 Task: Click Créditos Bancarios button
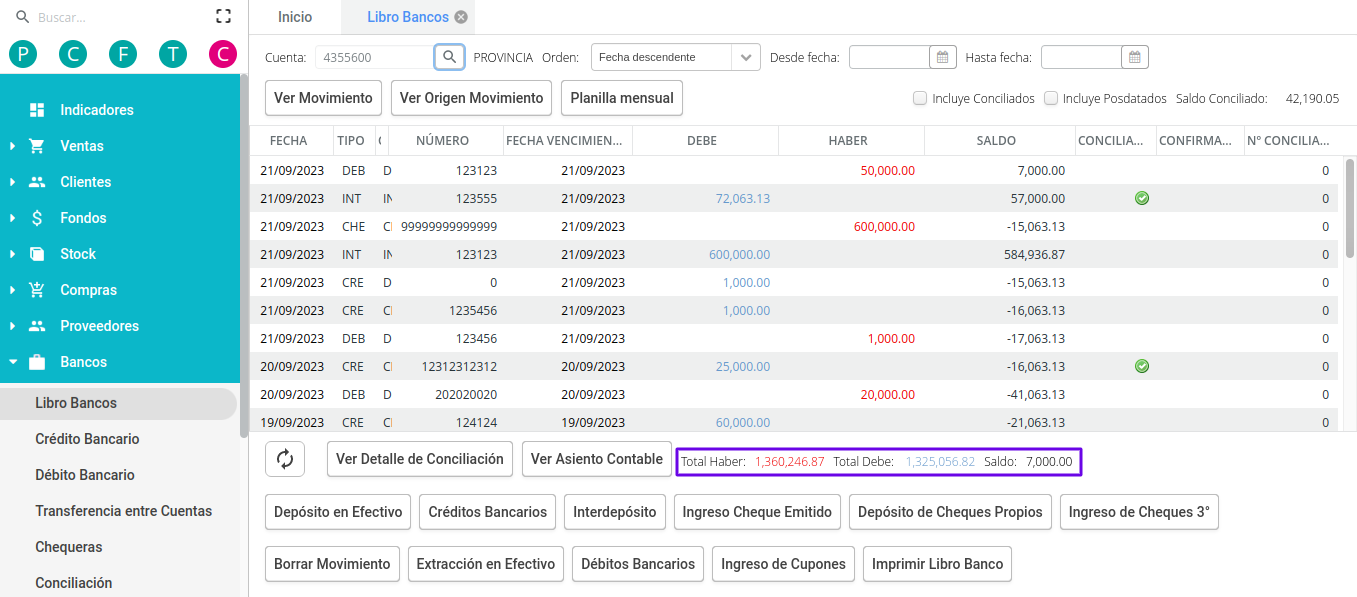coord(488,512)
